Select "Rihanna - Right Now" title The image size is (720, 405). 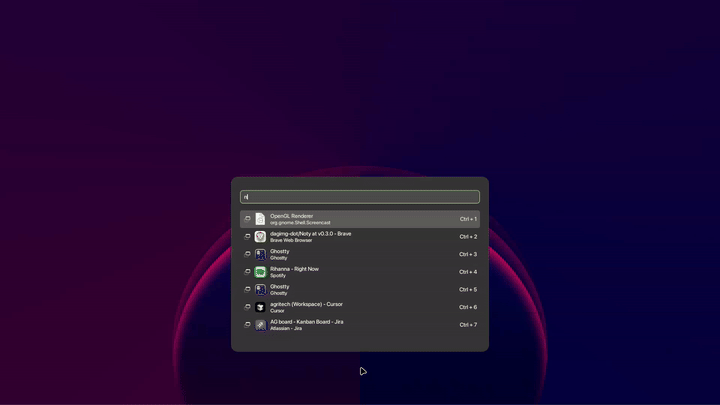coord(294,269)
